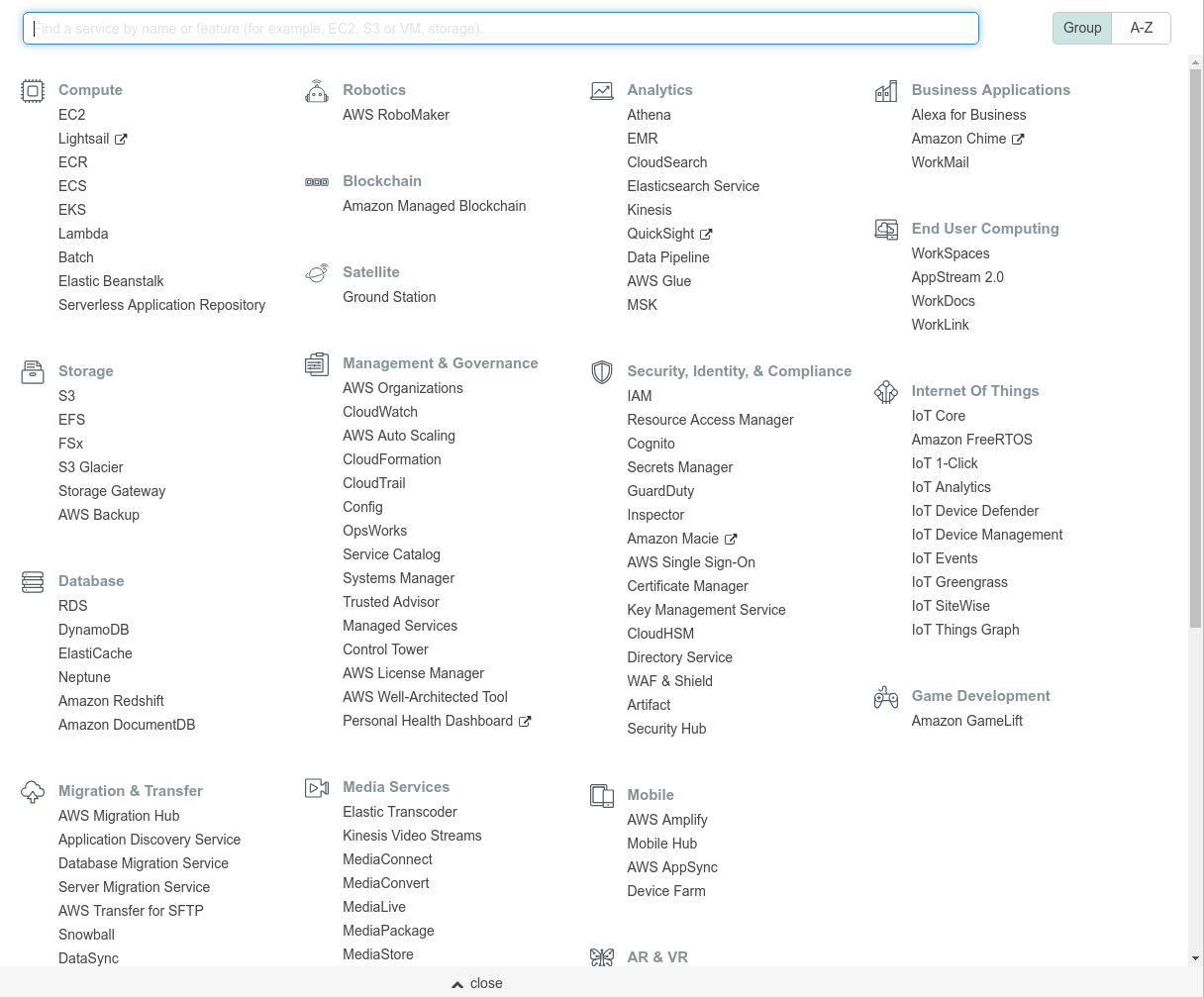1204x997 pixels.
Task: Open Elasticsearch Service
Action: (693, 186)
